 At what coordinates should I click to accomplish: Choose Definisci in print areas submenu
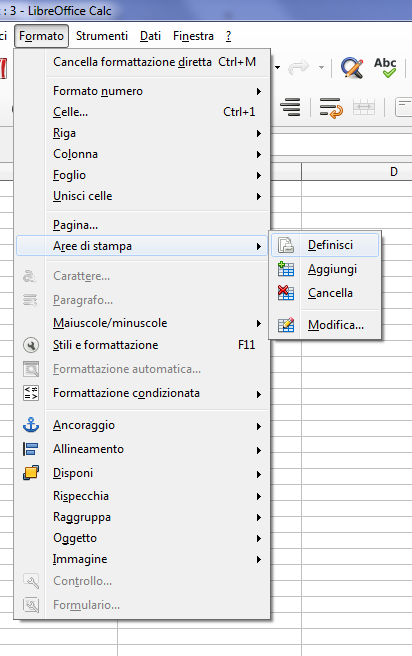(325, 245)
